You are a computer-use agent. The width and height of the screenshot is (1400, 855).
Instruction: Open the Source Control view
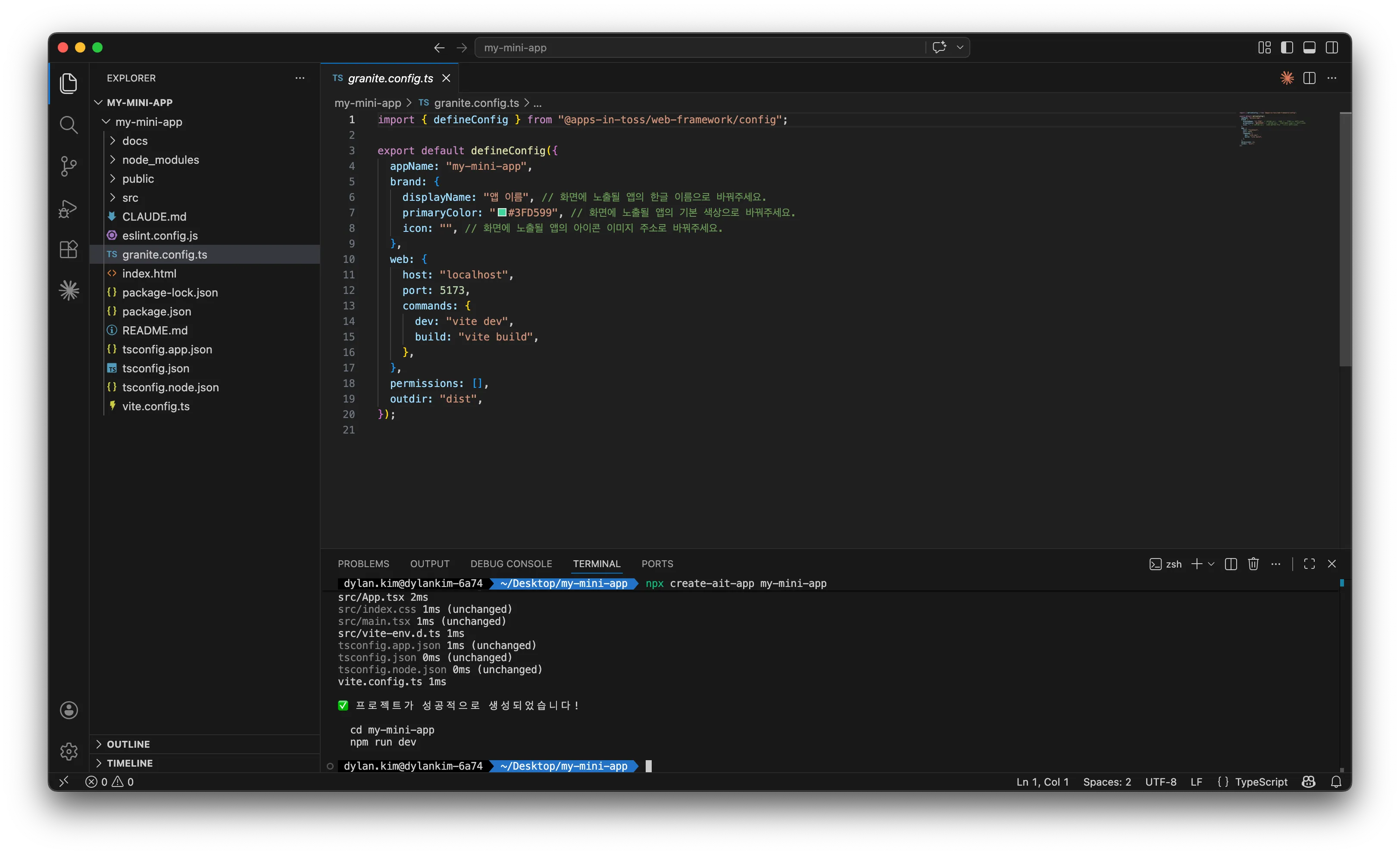(69, 166)
